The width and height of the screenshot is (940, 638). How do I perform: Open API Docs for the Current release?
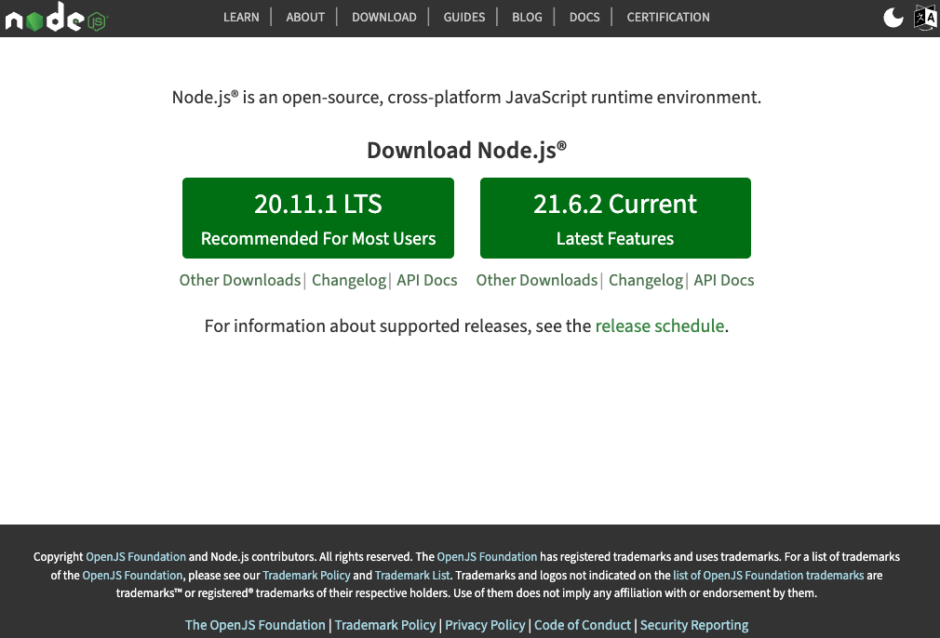click(724, 280)
